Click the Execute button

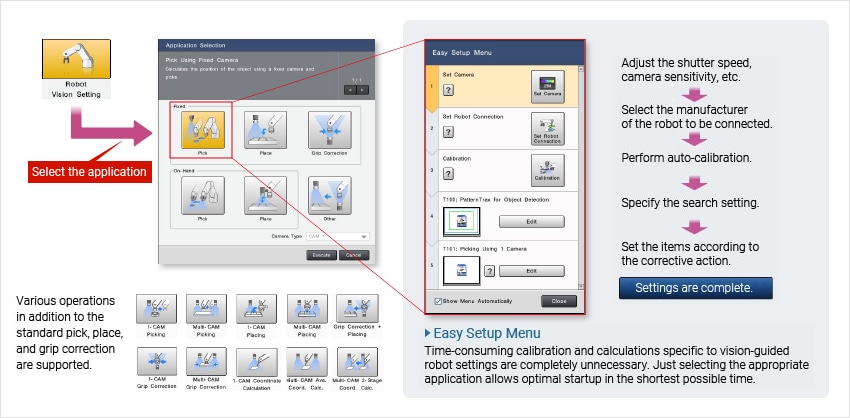(321, 255)
